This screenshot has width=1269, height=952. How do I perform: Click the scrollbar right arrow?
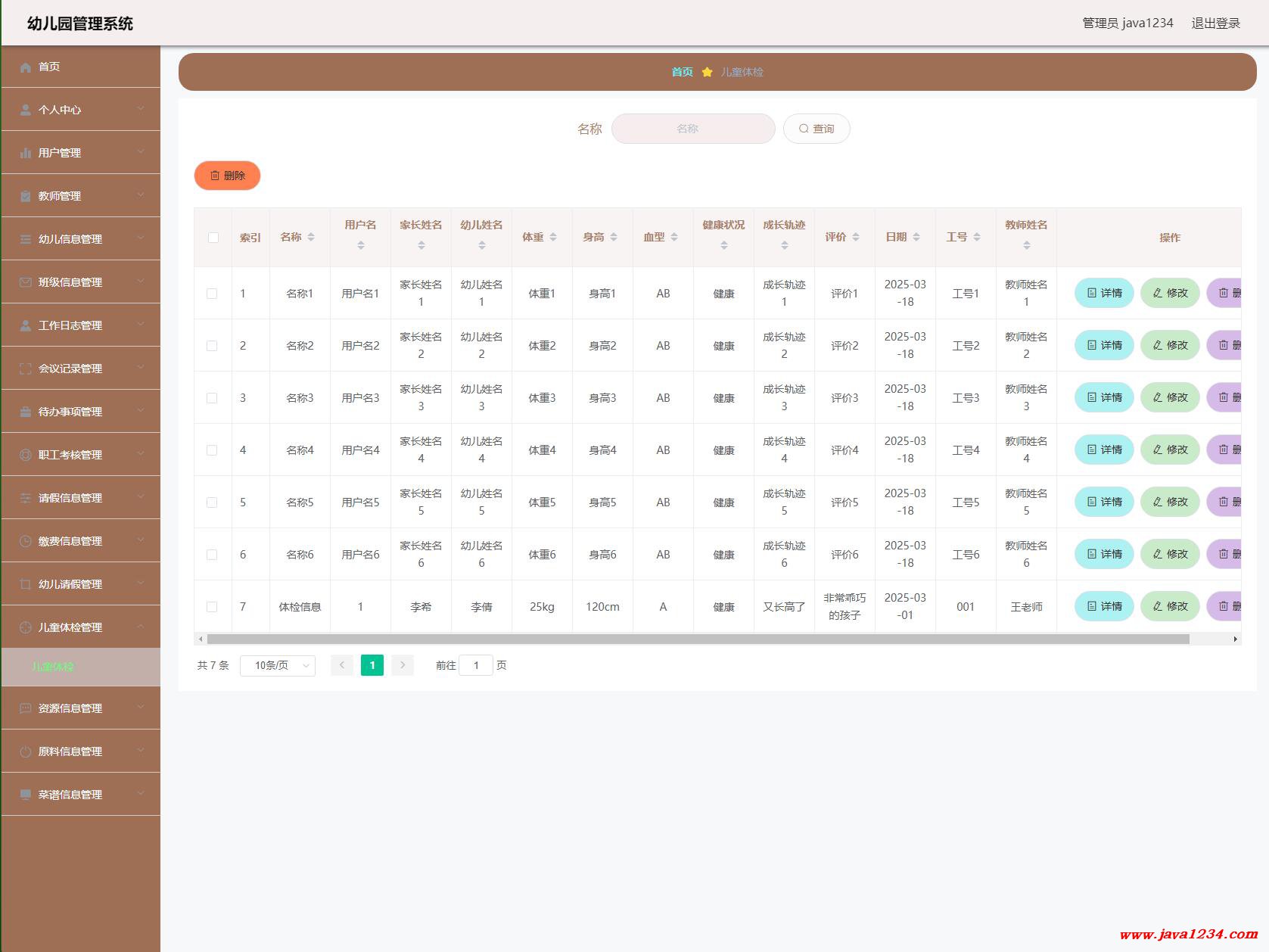coord(1236,639)
